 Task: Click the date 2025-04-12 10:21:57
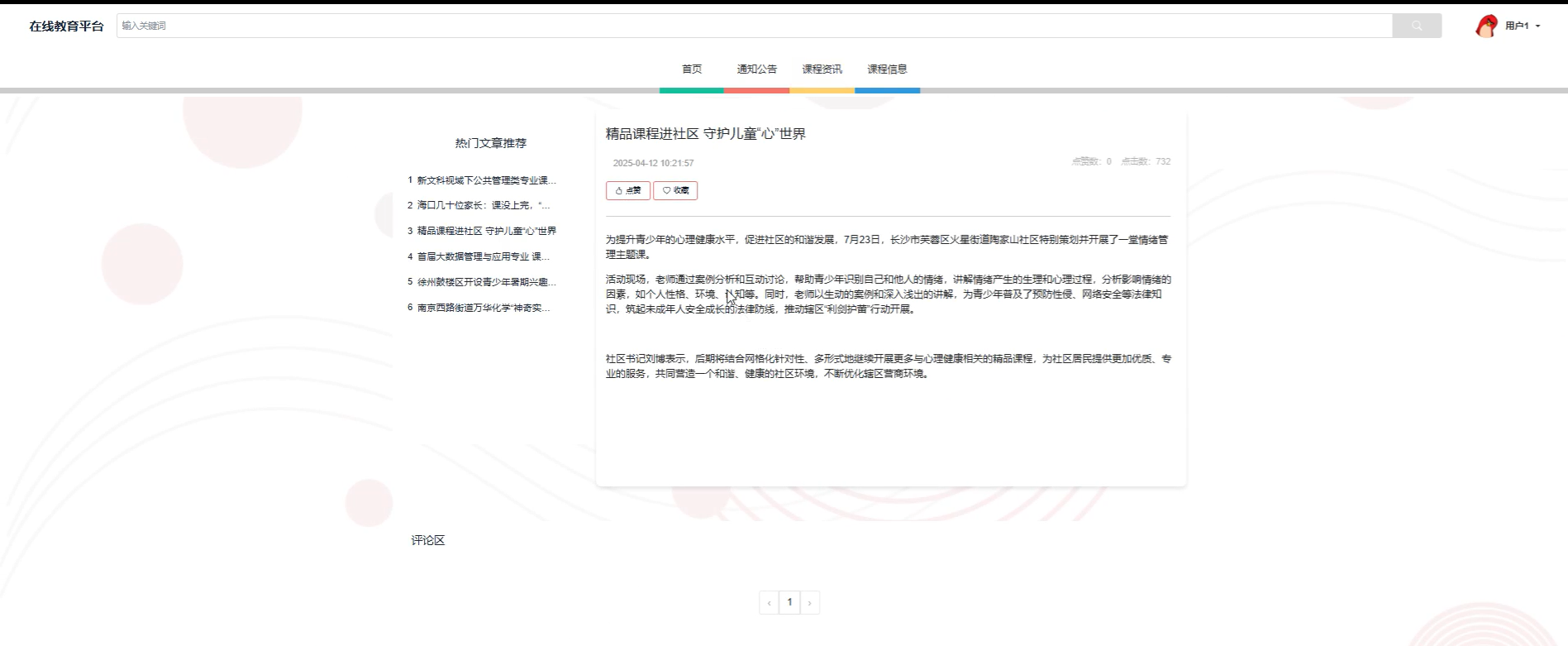point(653,163)
